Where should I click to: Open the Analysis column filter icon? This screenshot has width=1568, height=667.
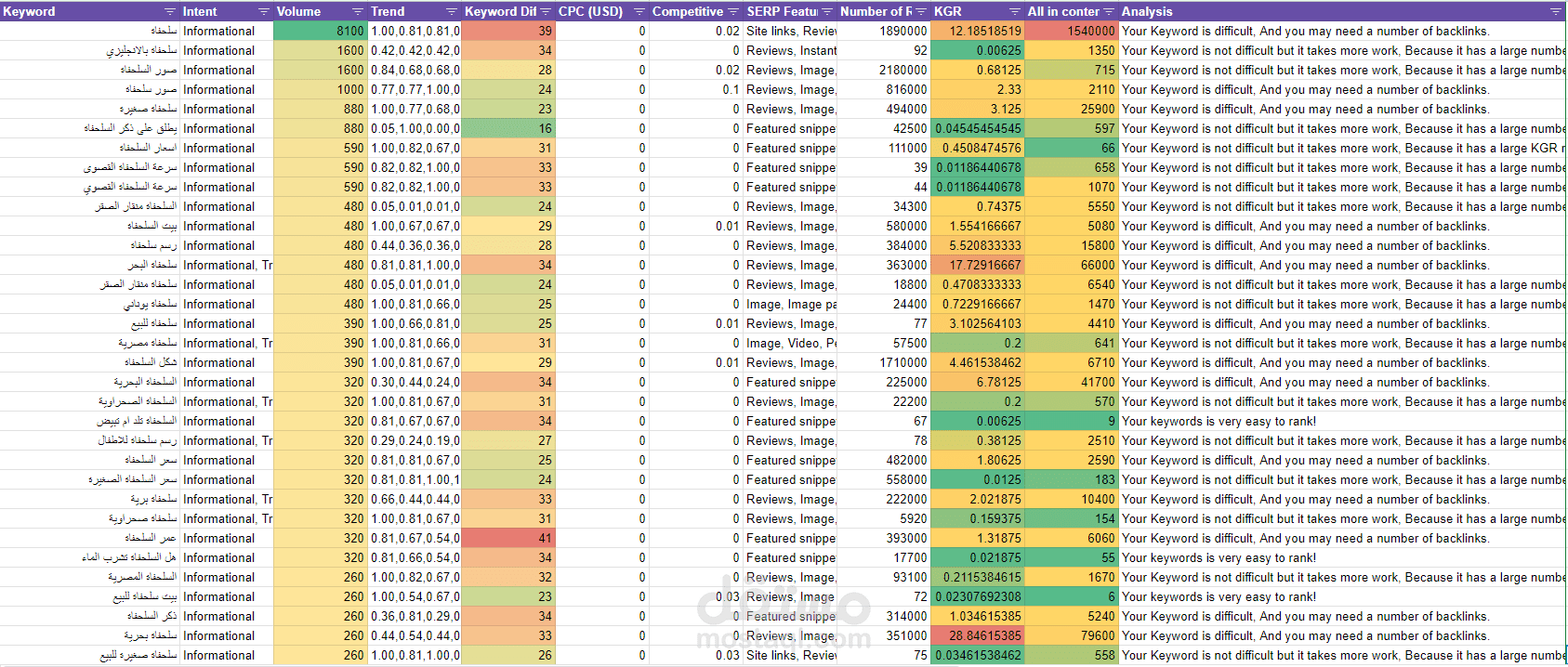coord(1555,11)
